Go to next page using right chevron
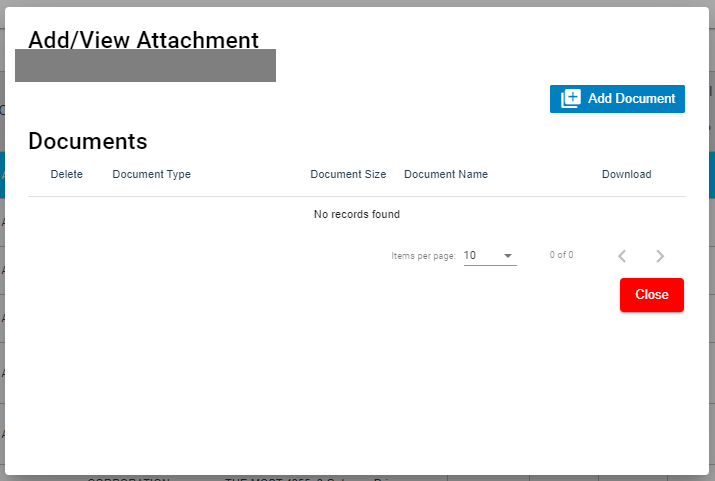 [660, 256]
